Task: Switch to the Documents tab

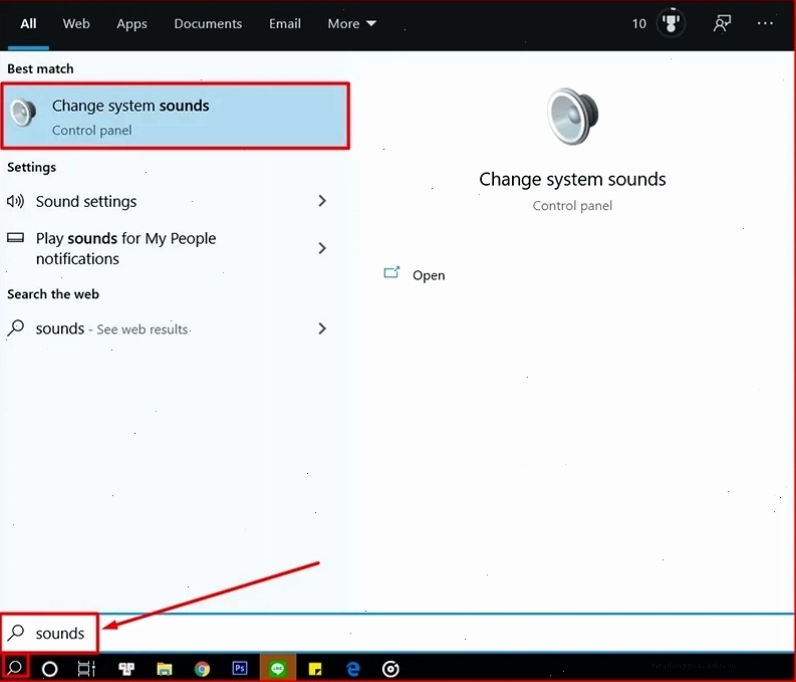Action: coord(208,24)
